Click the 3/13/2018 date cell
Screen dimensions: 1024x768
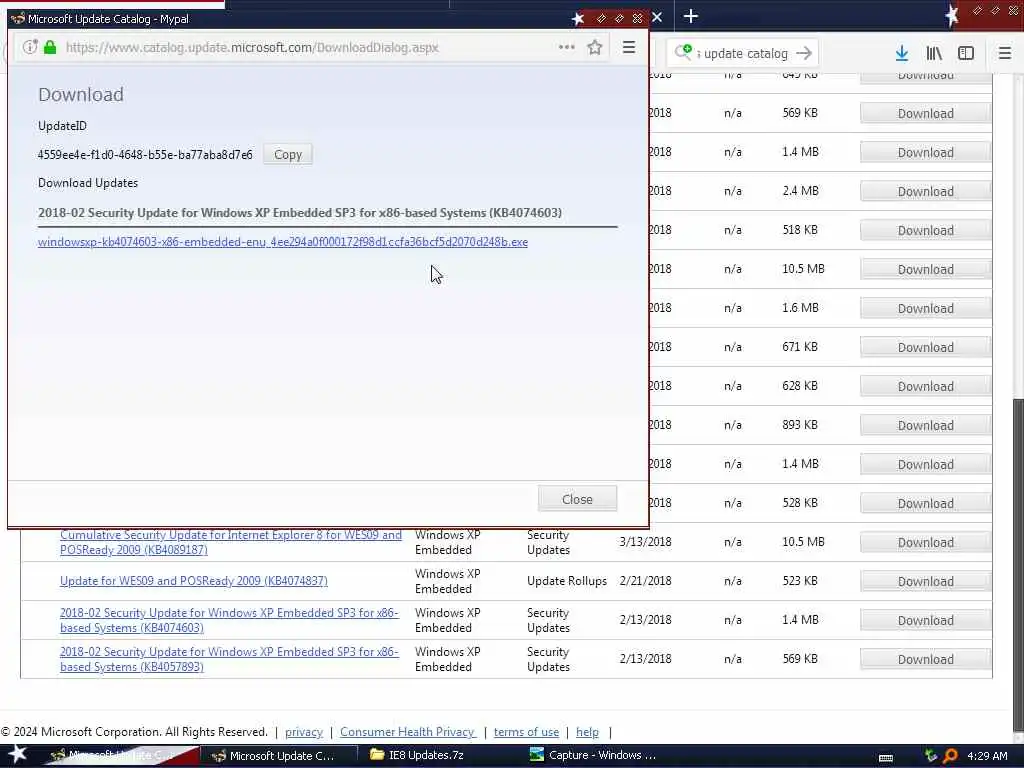[645, 541]
